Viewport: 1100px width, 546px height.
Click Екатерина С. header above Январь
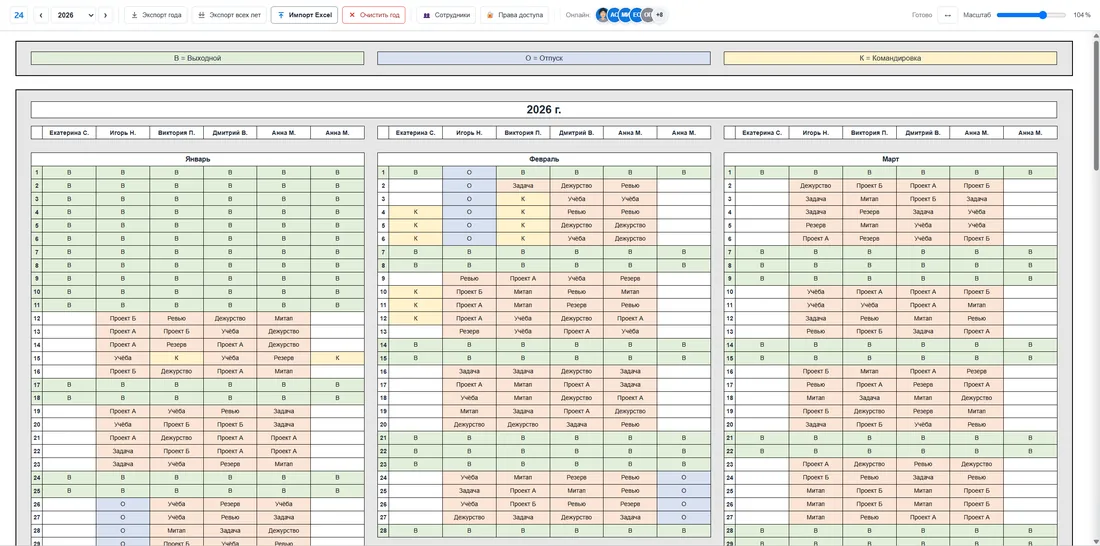pos(69,133)
